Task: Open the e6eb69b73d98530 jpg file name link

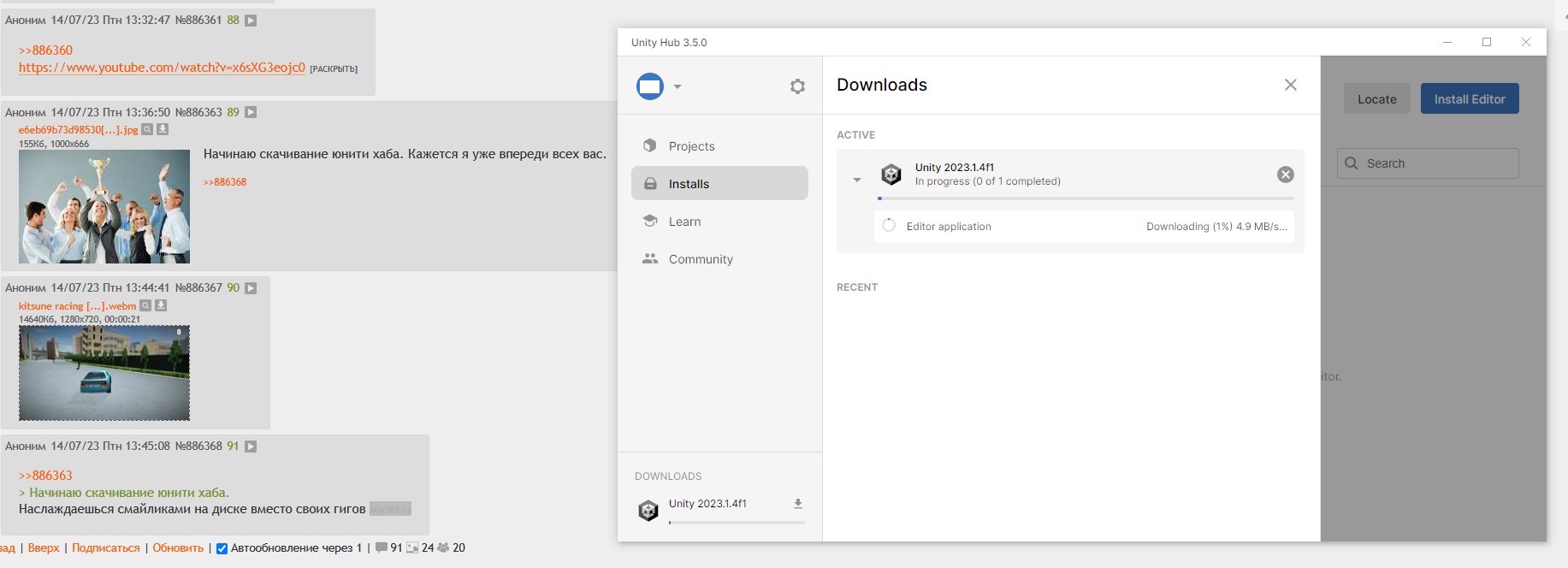Action: pyautogui.click(x=79, y=130)
